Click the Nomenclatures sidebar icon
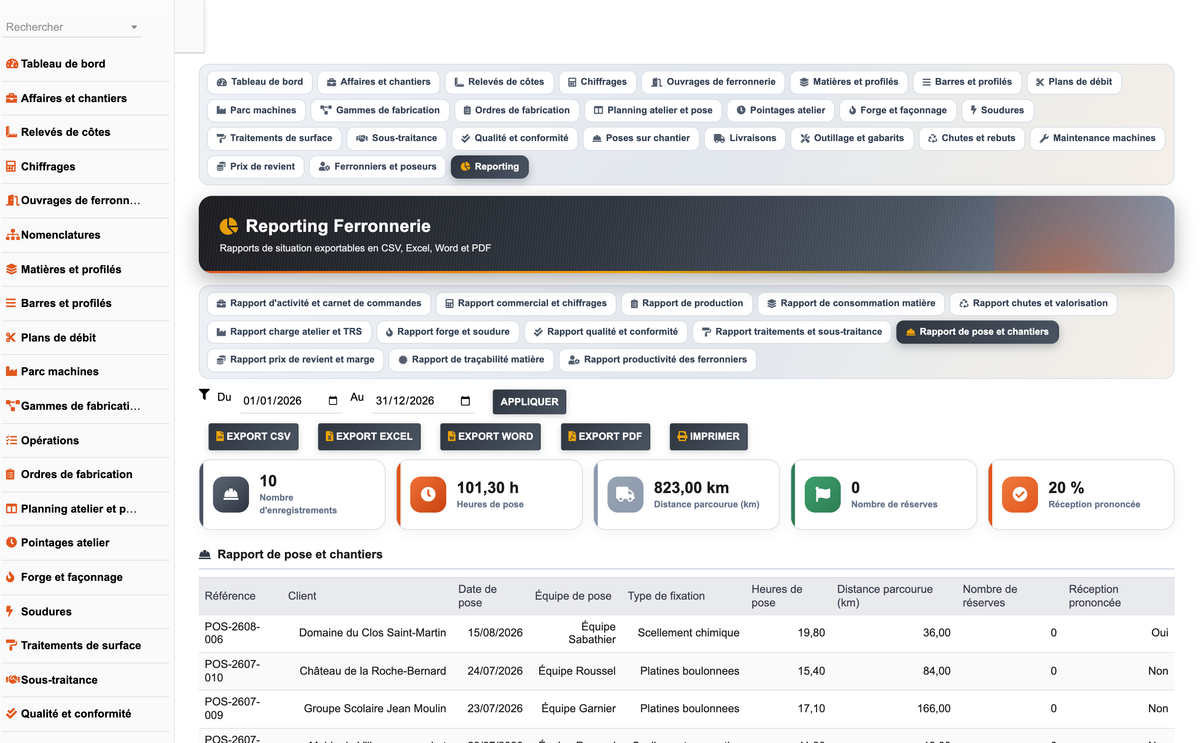 click(x=12, y=235)
